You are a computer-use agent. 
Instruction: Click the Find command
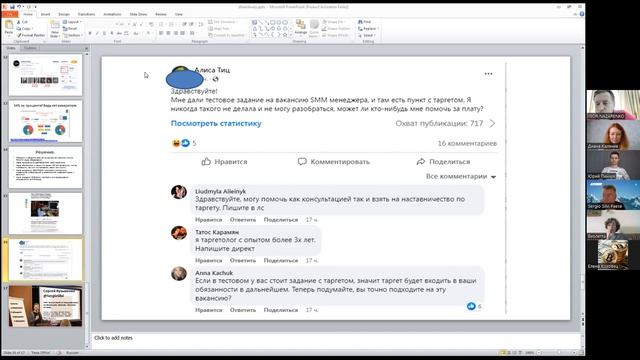pyautogui.click(x=364, y=22)
